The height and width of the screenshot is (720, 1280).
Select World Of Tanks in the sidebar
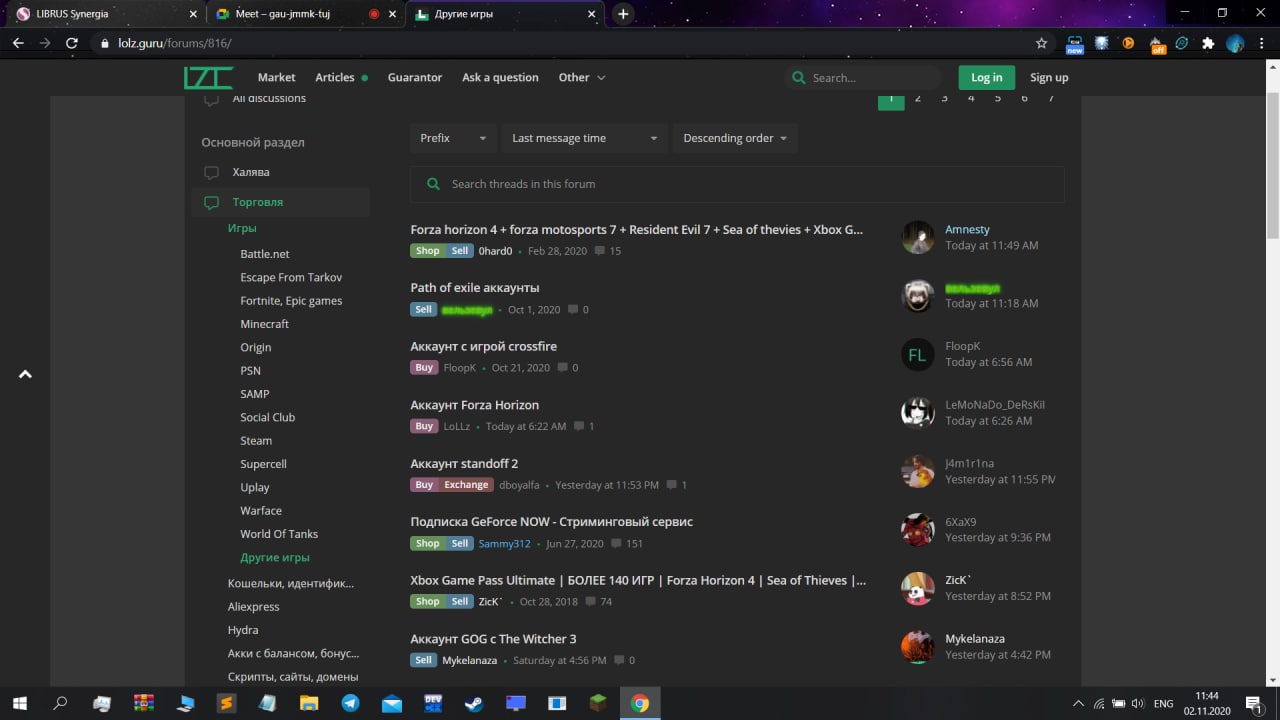click(279, 534)
